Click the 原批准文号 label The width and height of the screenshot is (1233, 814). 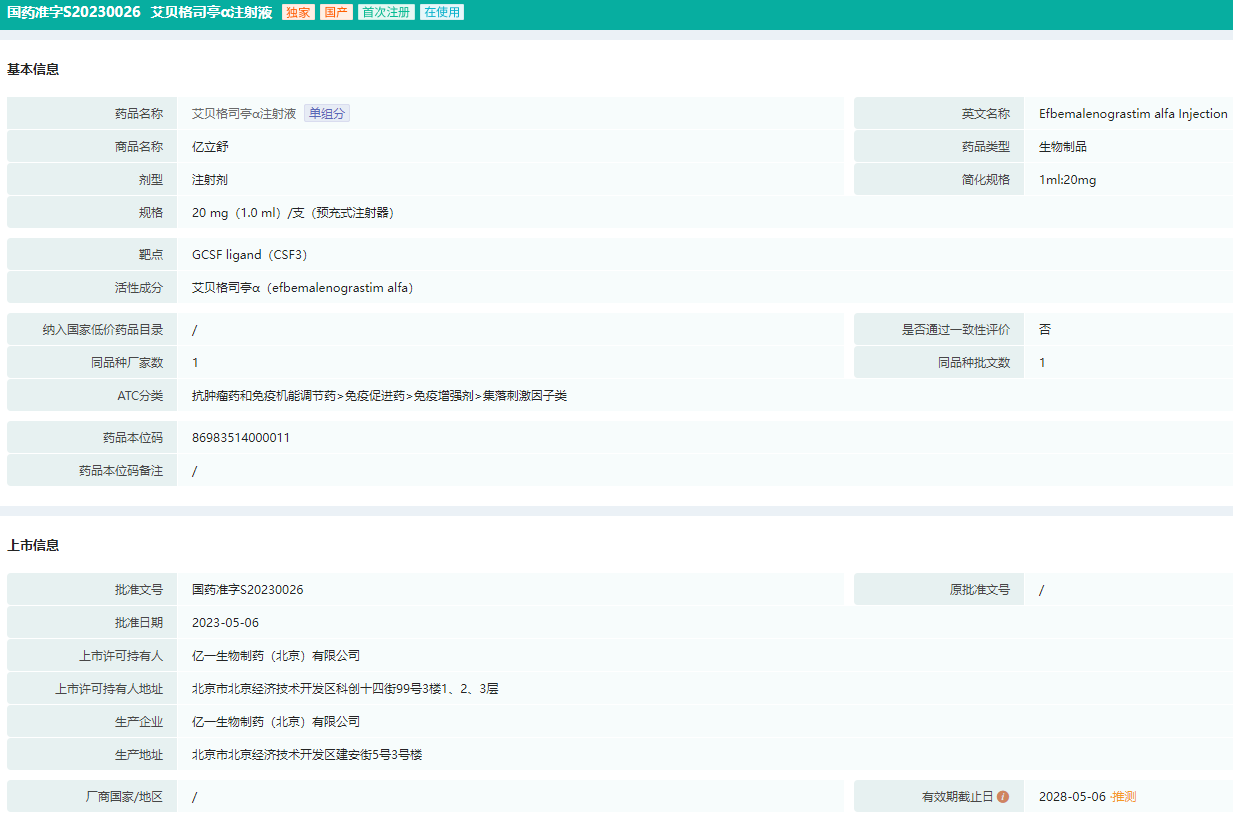(980, 590)
